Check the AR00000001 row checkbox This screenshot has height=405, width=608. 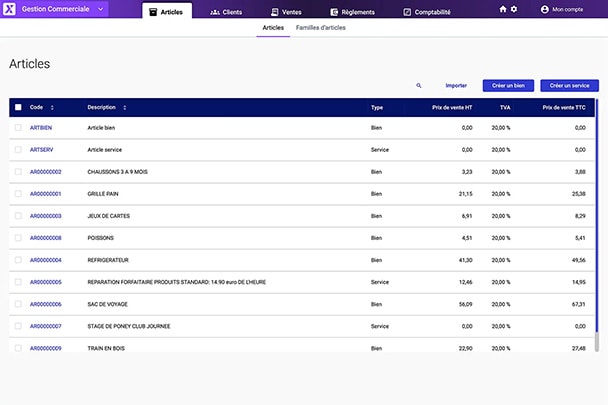tap(18, 194)
